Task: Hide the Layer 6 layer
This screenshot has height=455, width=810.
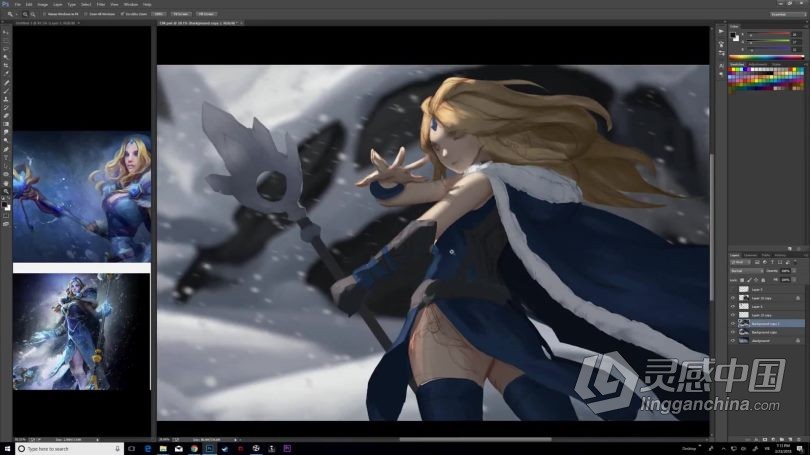Action: pyautogui.click(x=733, y=307)
